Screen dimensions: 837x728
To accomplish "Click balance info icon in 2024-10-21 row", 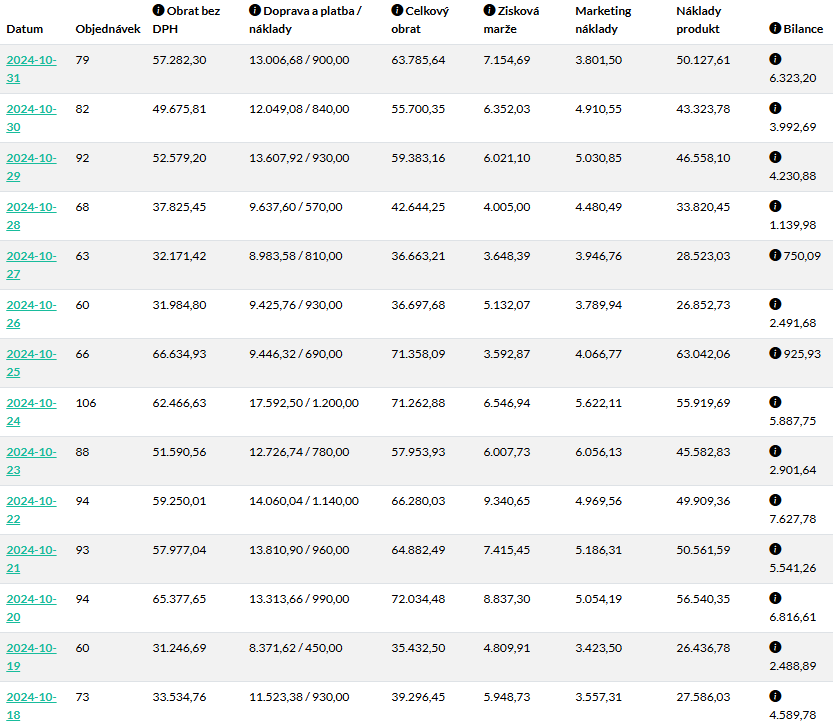I will tap(775, 550).
